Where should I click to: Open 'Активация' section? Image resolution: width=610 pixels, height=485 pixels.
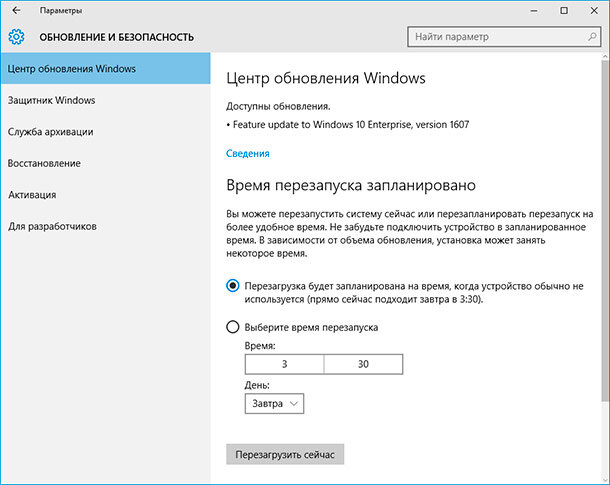point(105,194)
